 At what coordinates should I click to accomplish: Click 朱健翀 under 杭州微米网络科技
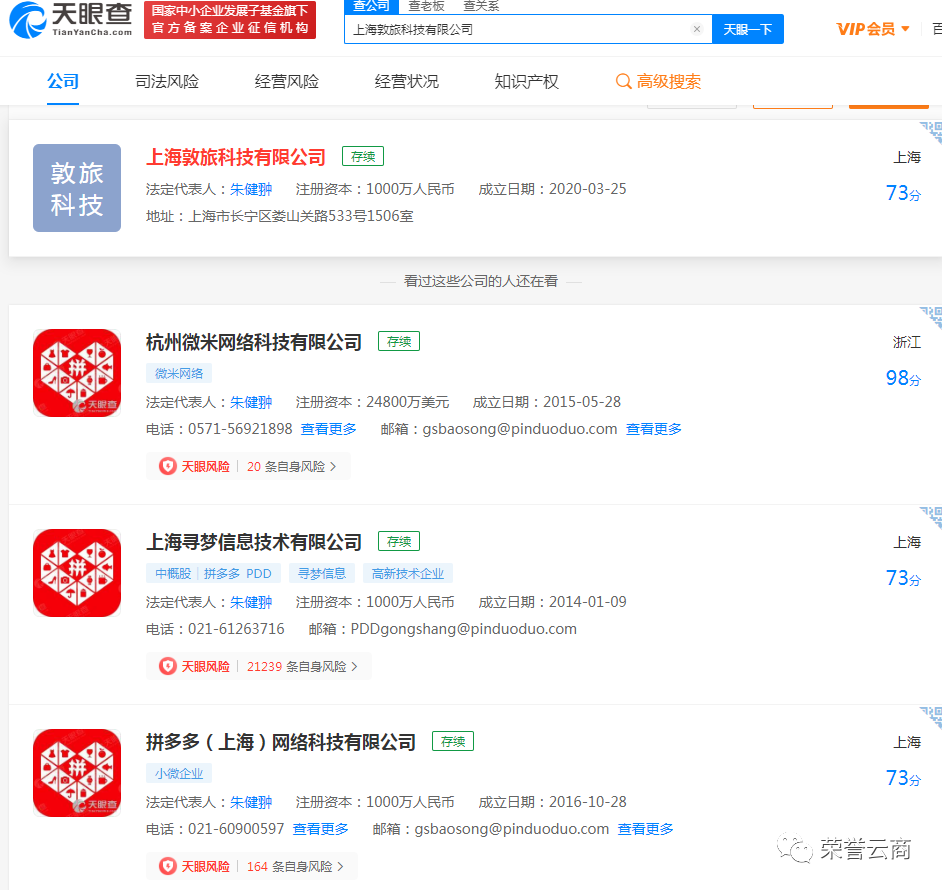[x=251, y=402]
